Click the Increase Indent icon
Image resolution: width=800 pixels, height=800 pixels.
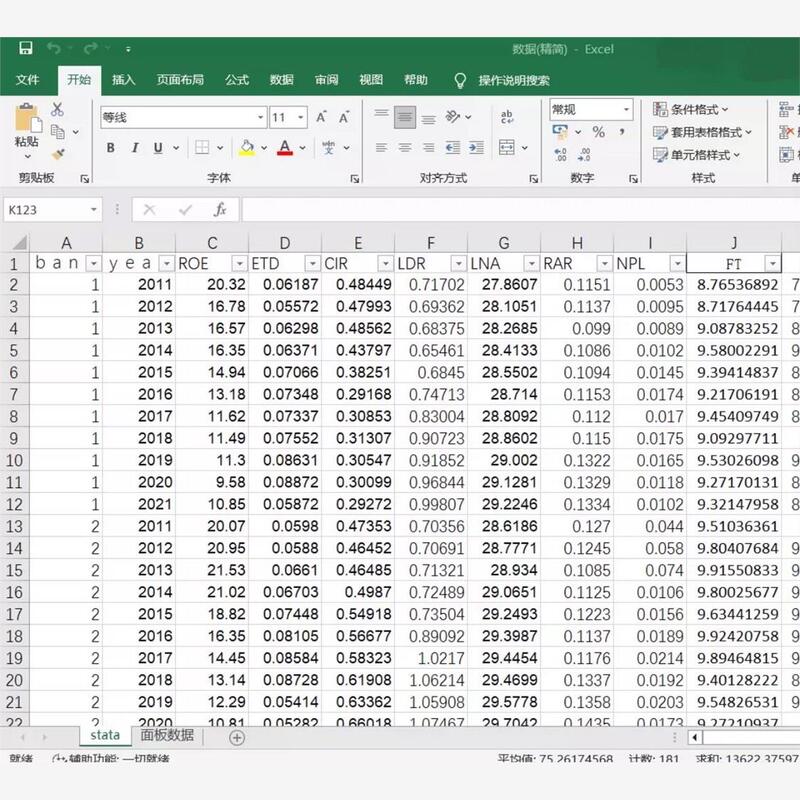pos(476,148)
